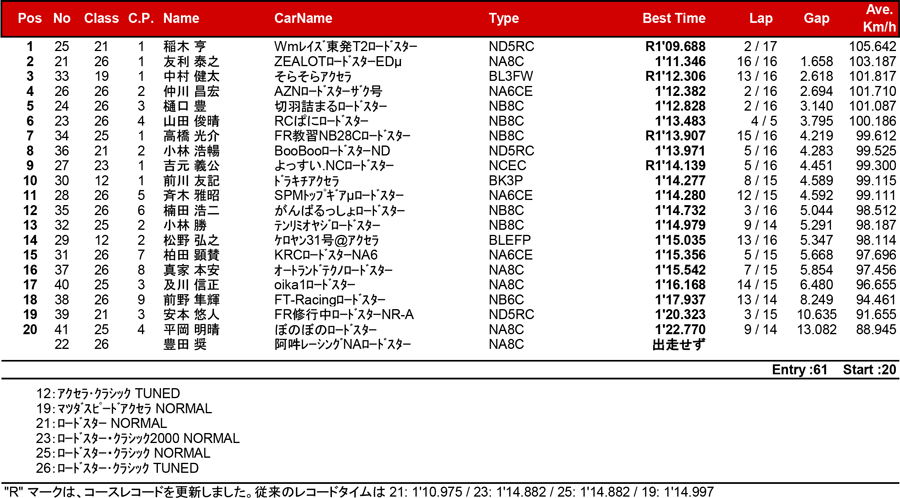The width and height of the screenshot is (900, 498).
Task: Click gap value 5.044
Action: pyautogui.click(x=816, y=211)
